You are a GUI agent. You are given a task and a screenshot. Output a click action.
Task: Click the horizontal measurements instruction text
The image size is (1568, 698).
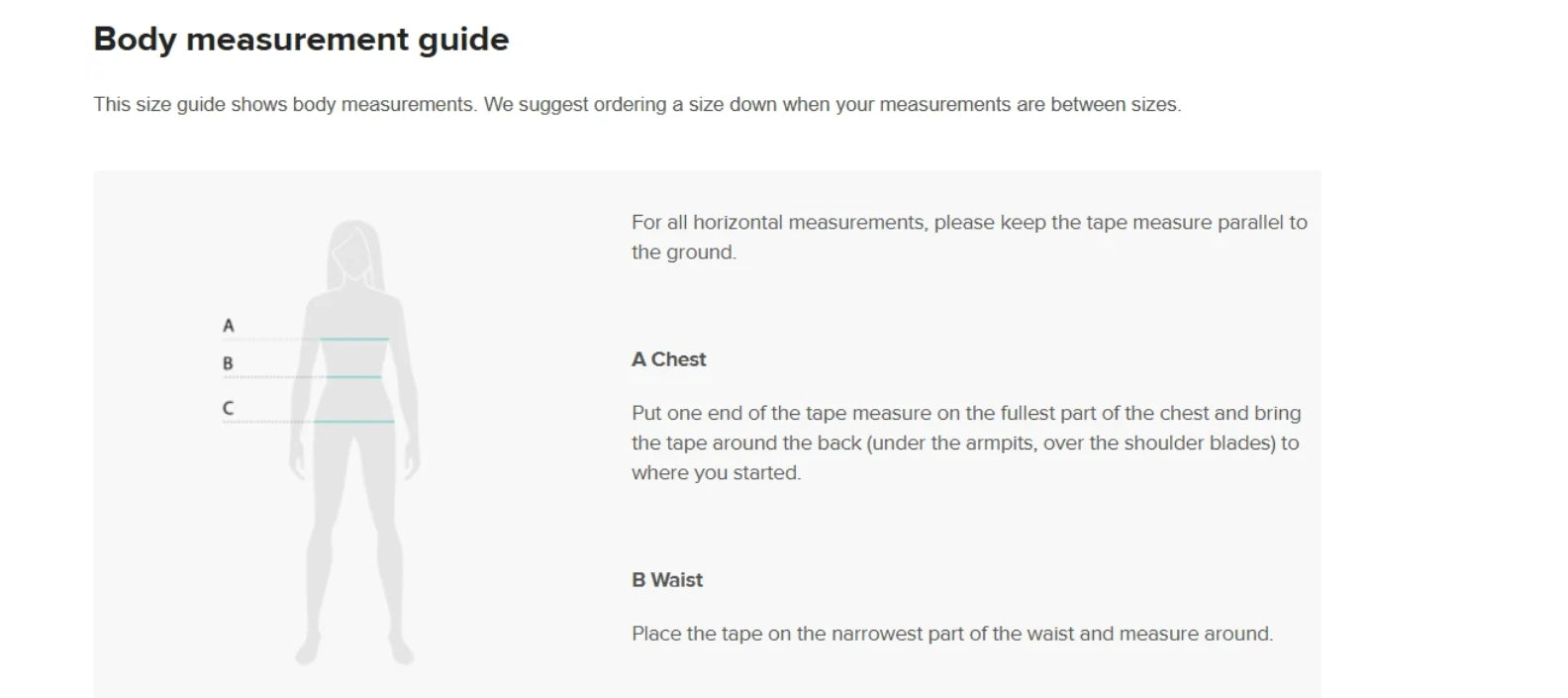969,238
